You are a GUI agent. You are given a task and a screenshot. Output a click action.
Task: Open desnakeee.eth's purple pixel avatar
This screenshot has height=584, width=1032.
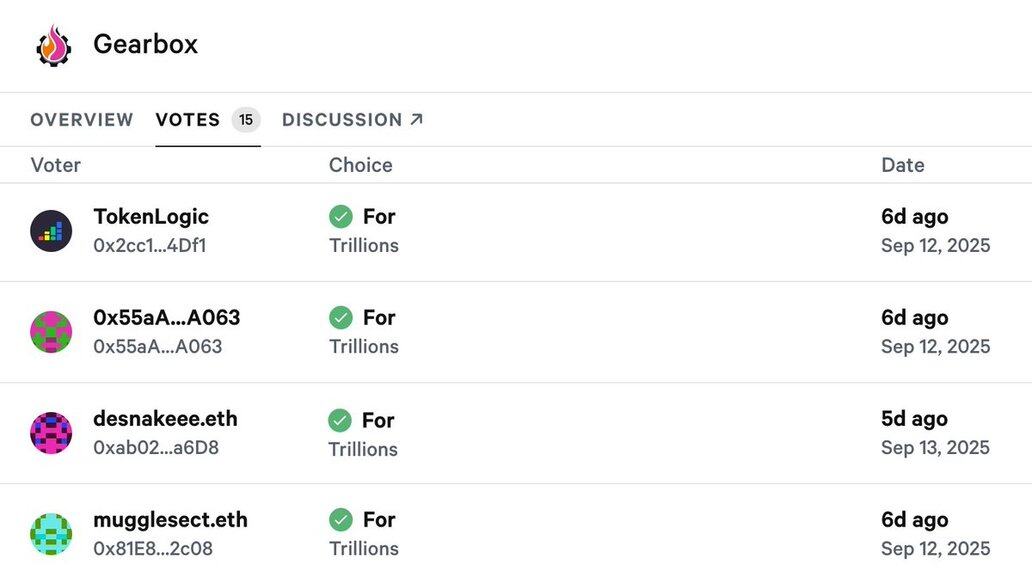pos(51,433)
